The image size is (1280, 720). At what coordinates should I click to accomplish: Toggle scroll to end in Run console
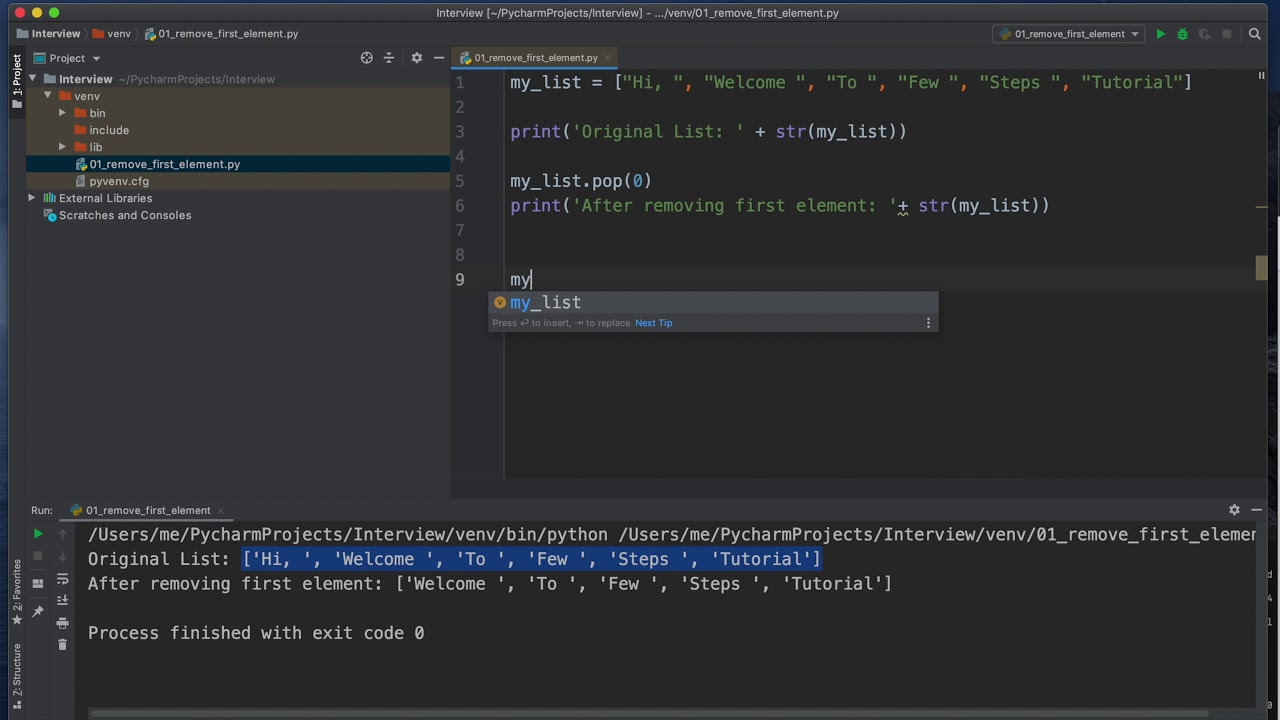(62, 600)
